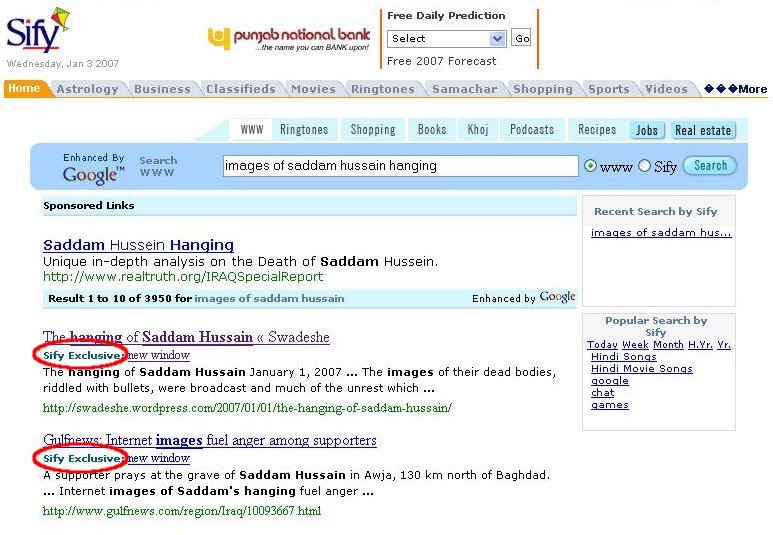
Task: Select the www radio button
Action: click(590, 166)
